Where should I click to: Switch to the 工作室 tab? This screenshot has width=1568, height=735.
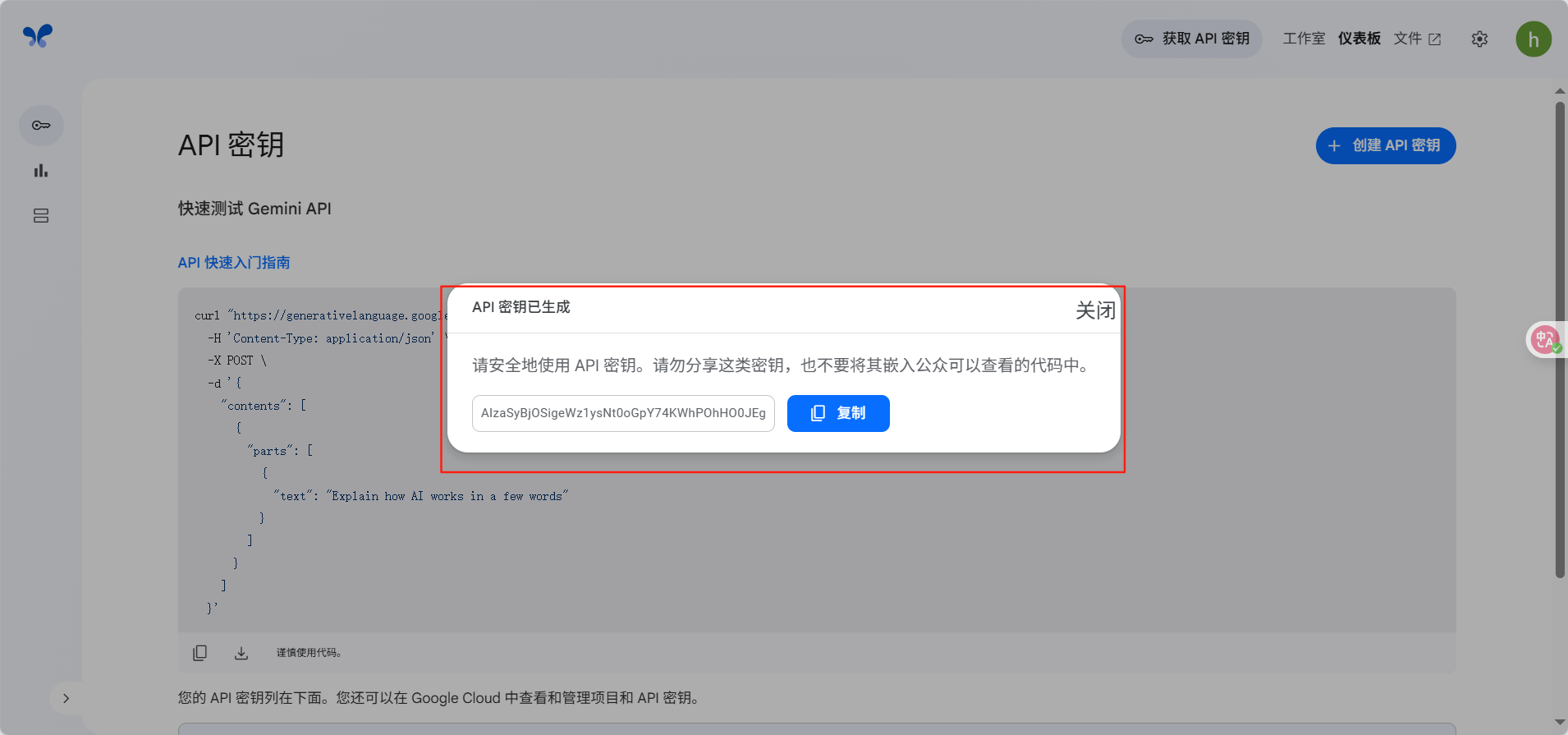click(x=1304, y=39)
